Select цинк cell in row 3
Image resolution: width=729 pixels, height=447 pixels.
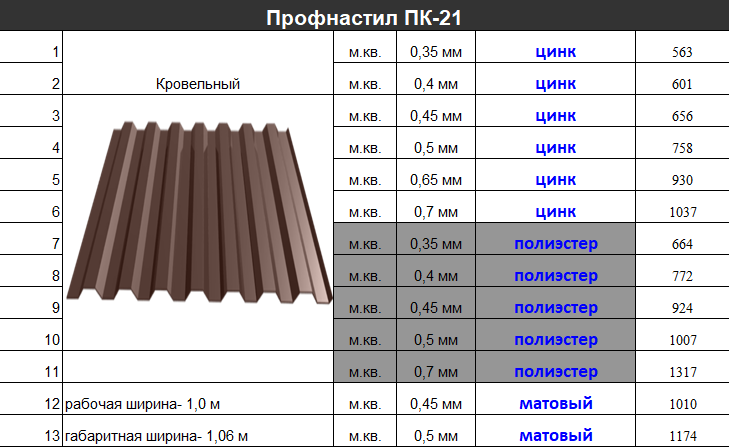pyautogui.click(x=556, y=111)
